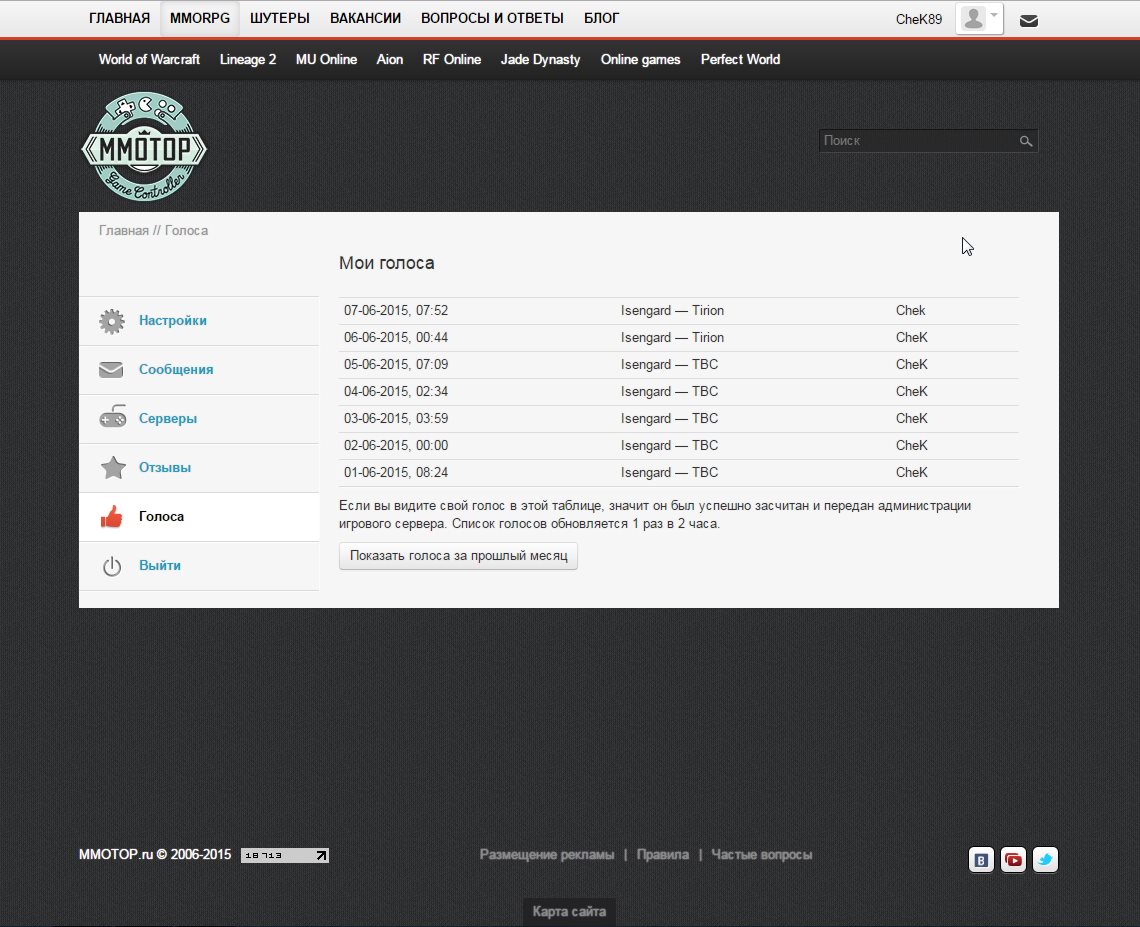Image resolution: width=1140 pixels, height=927 pixels.
Task: Open the envelope messages icon in header
Action: pyautogui.click(x=1028, y=20)
